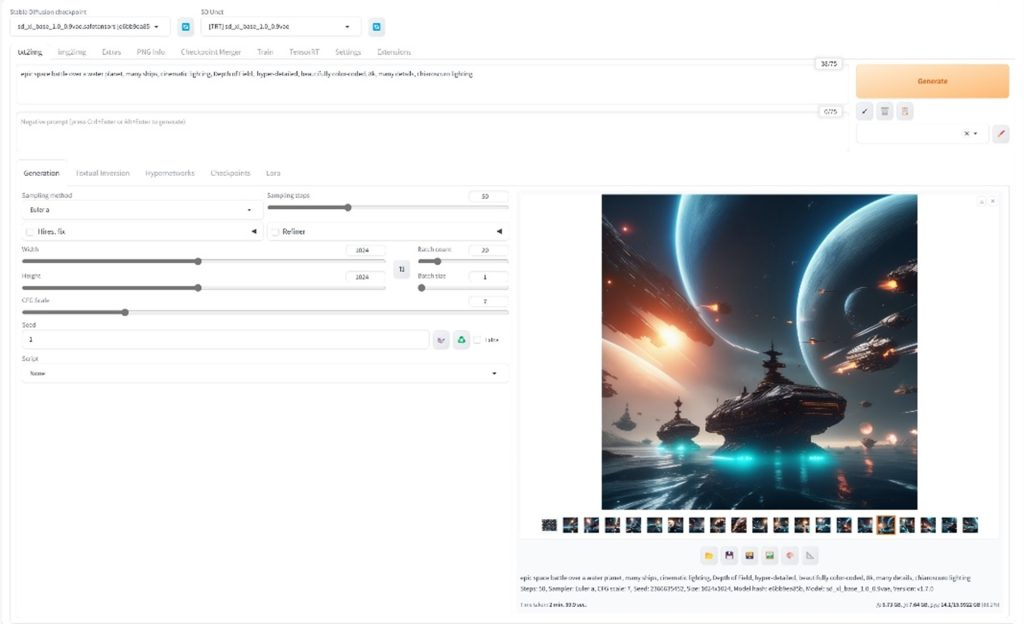Clear the styles selection with the X
The height and width of the screenshot is (624, 1024).
coord(967,133)
